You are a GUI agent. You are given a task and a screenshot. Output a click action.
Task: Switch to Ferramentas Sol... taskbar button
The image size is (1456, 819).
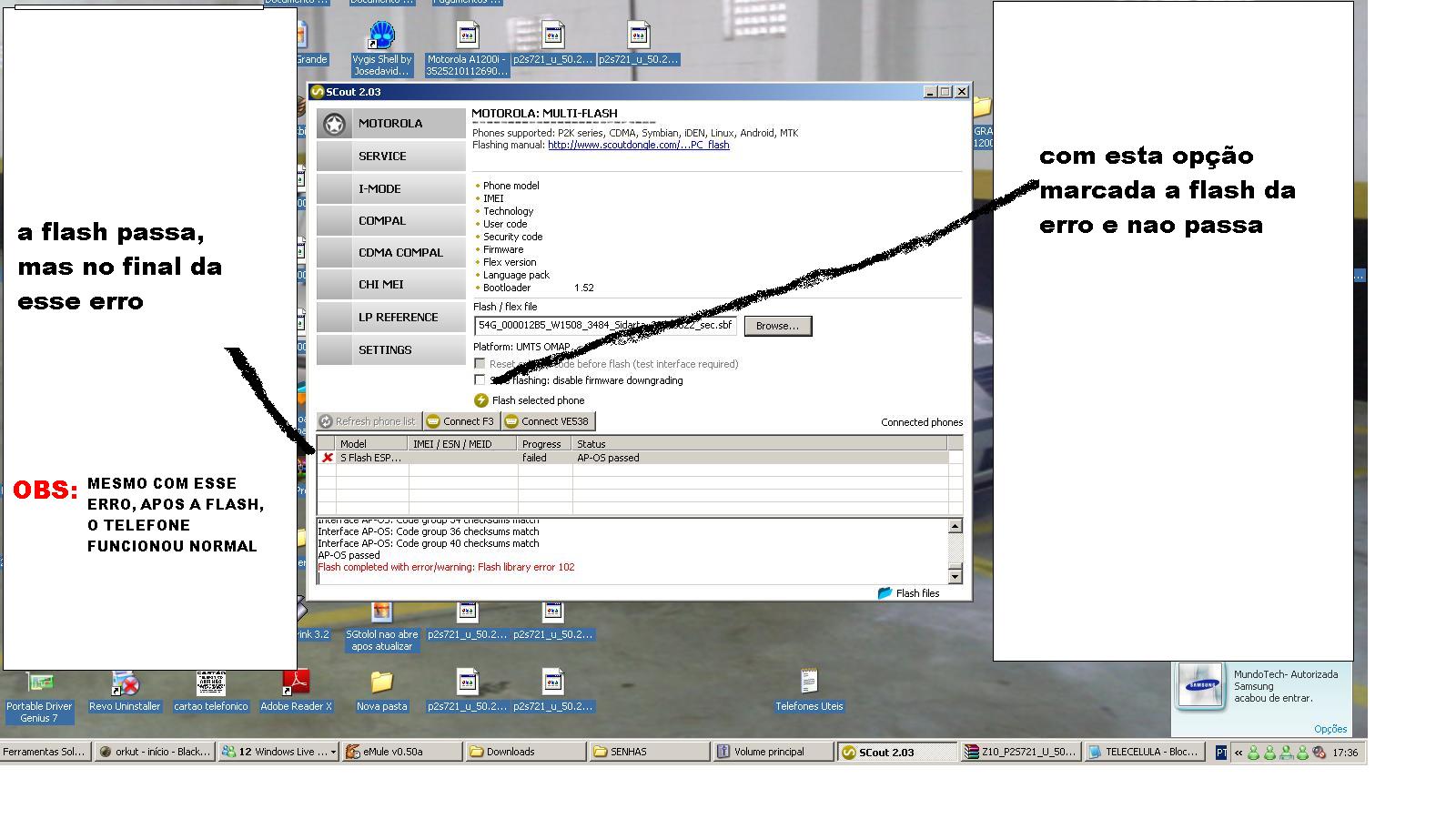click(45, 752)
